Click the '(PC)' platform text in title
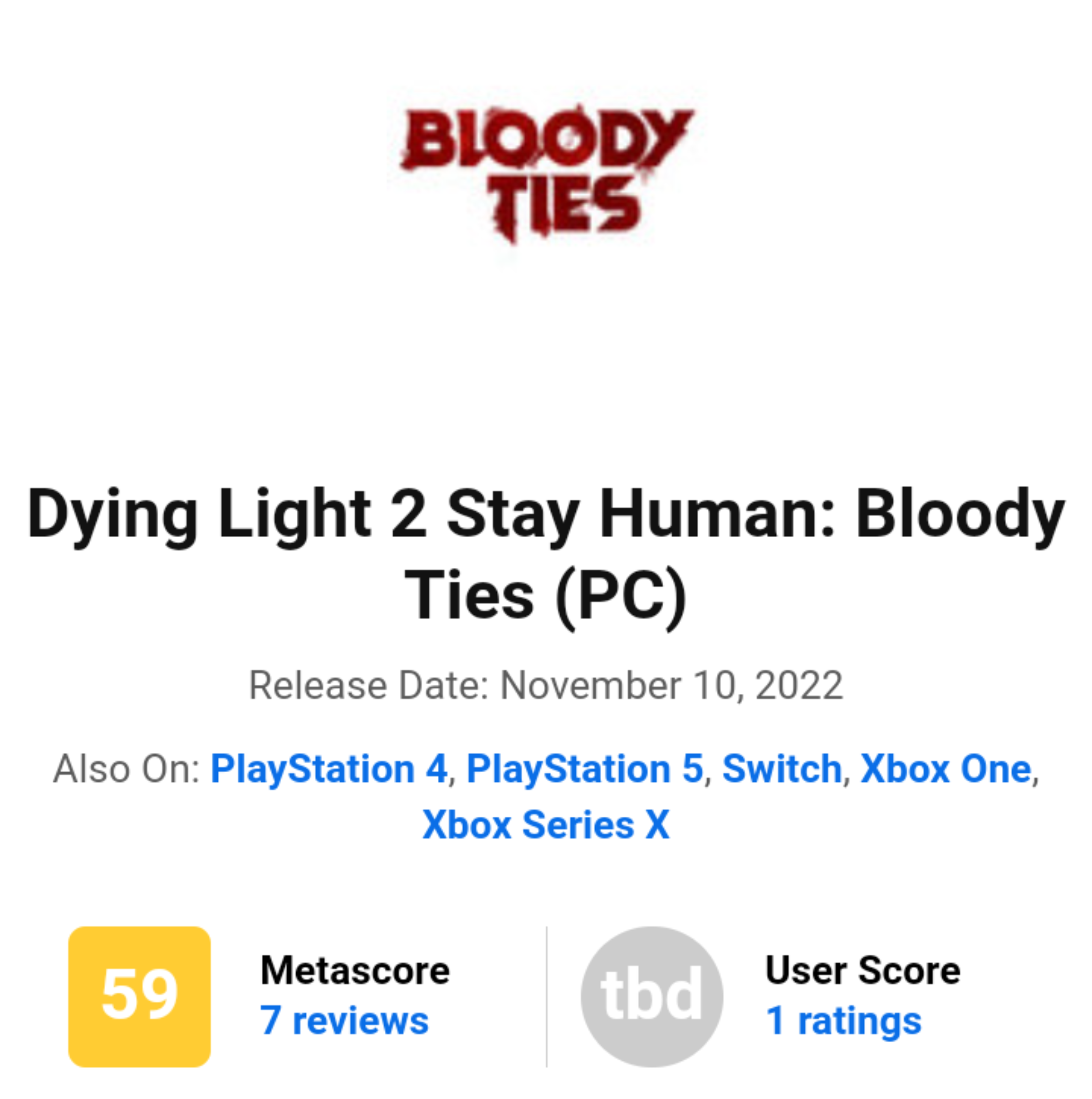The height and width of the screenshot is (1099, 1092). 621,596
